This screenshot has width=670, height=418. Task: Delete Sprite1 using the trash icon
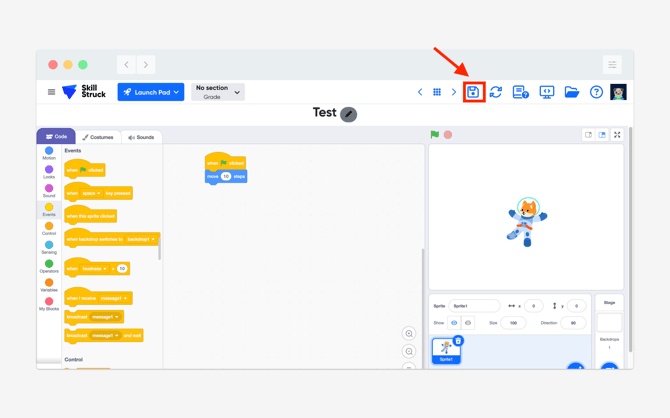click(x=458, y=341)
